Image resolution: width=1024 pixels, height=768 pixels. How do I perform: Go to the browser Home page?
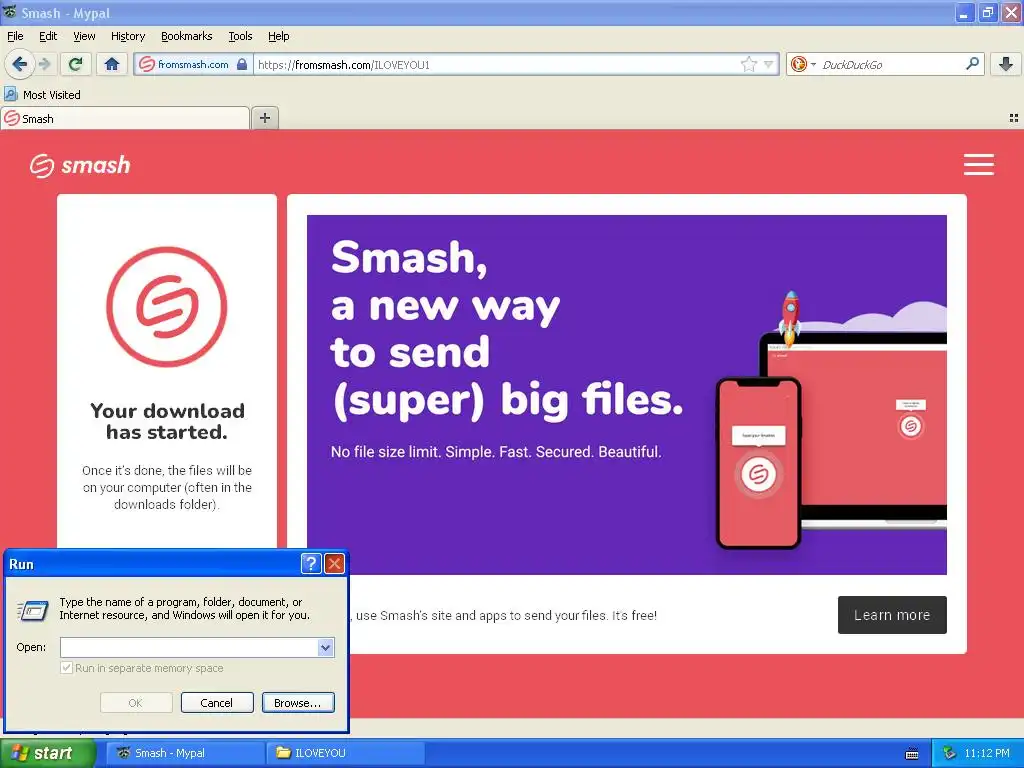112,64
